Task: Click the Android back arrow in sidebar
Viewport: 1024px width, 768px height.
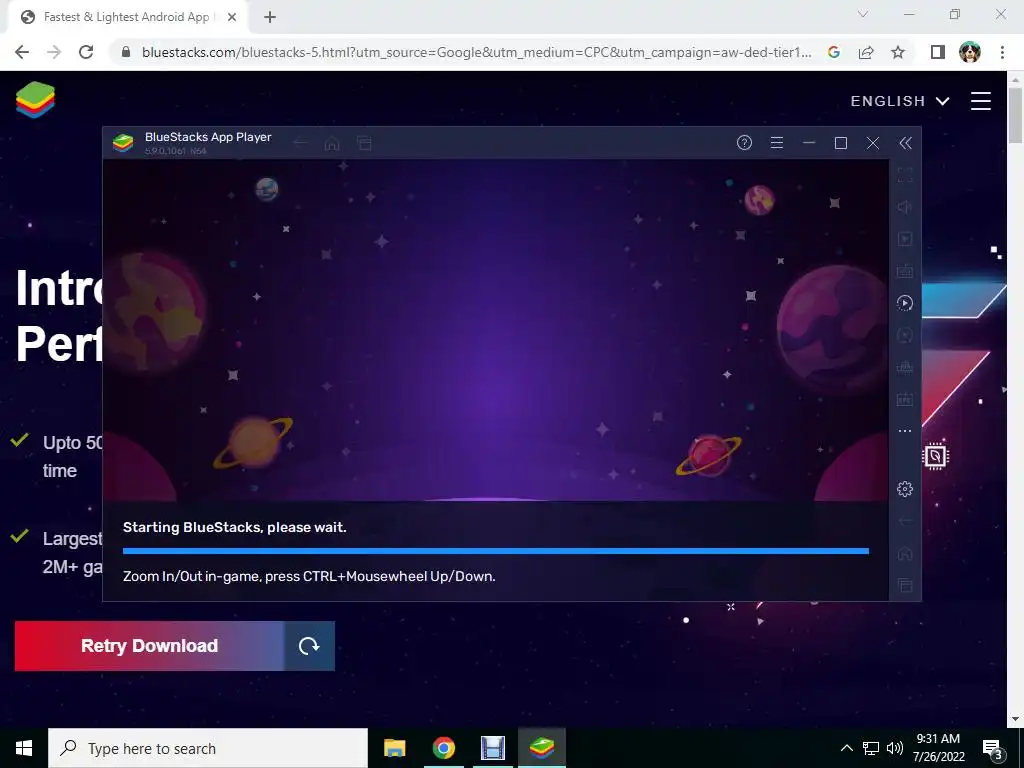Action: tap(904, 521)
